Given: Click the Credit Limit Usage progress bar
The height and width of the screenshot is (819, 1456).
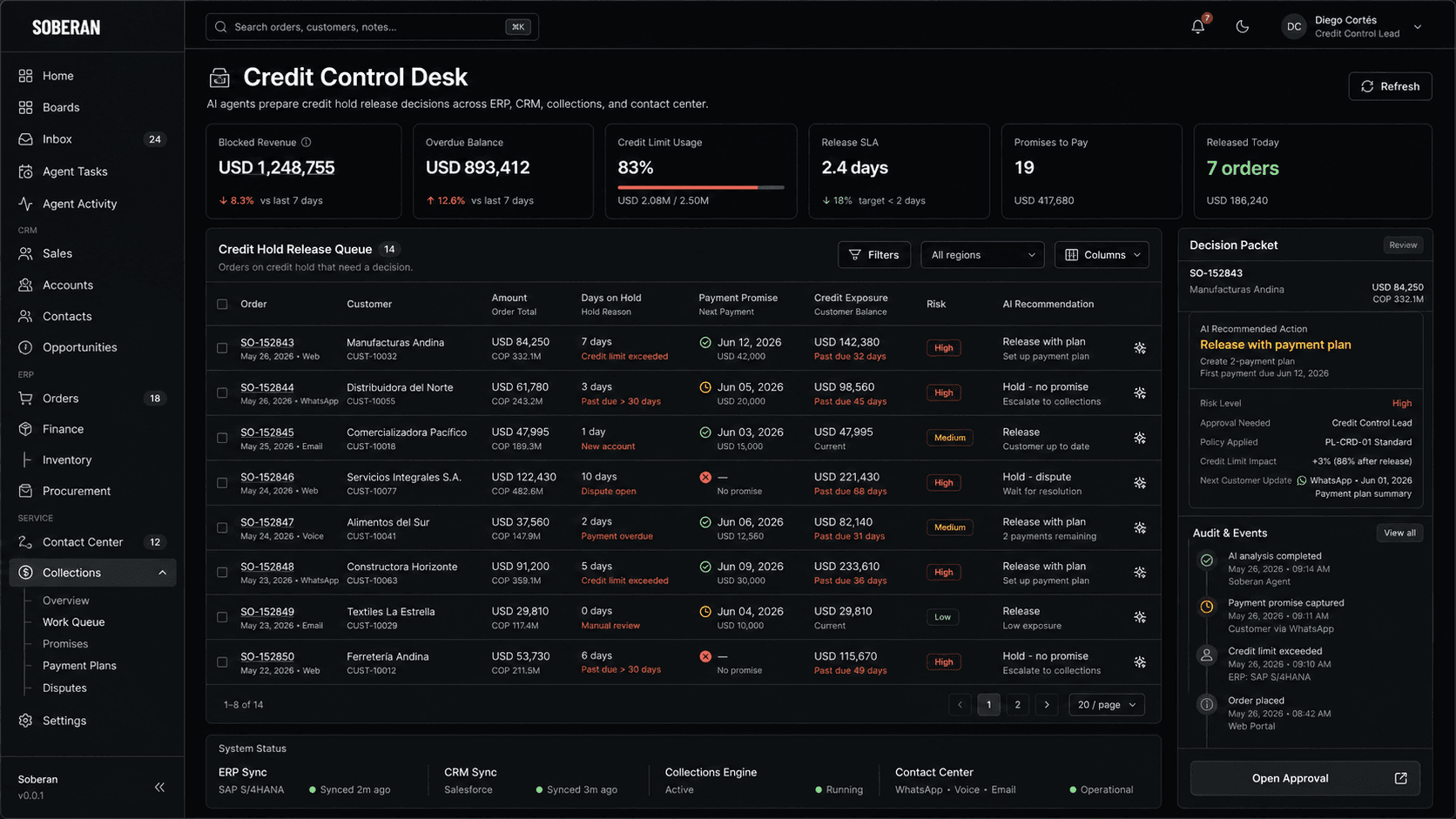Looking at the screenshot, I should 701,187.
